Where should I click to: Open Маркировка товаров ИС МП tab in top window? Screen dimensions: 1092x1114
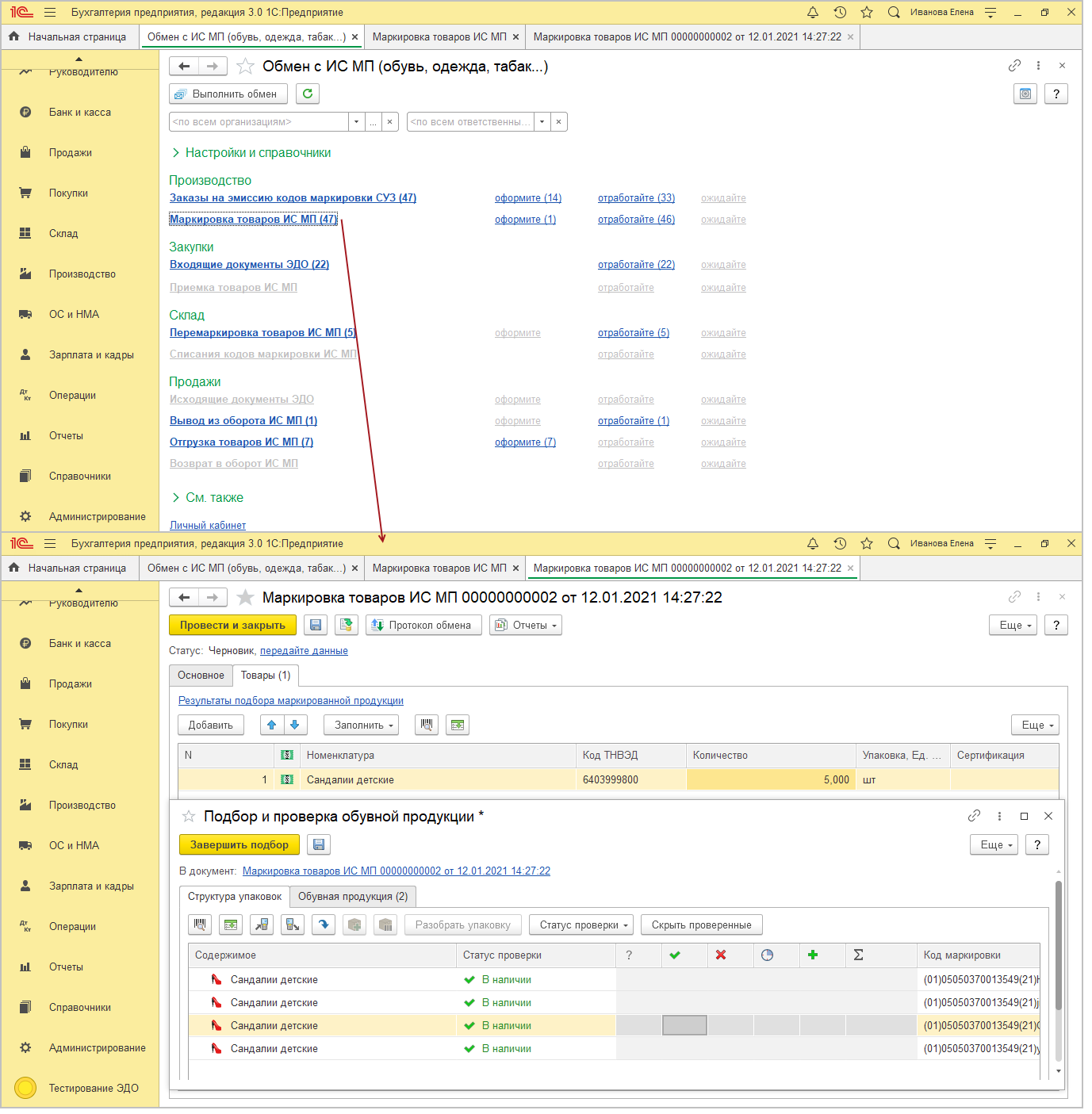coord(439,36)
